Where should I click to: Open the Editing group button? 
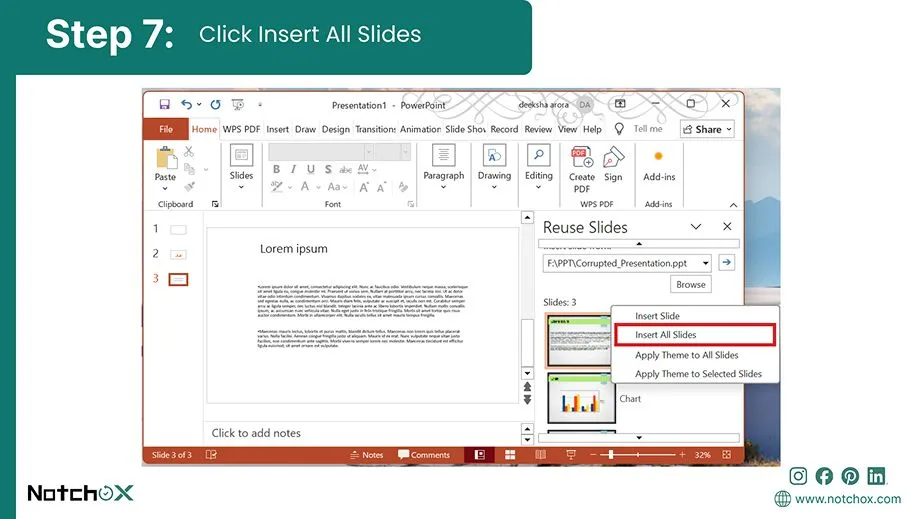pyautogui.click(x=539, y=167)
